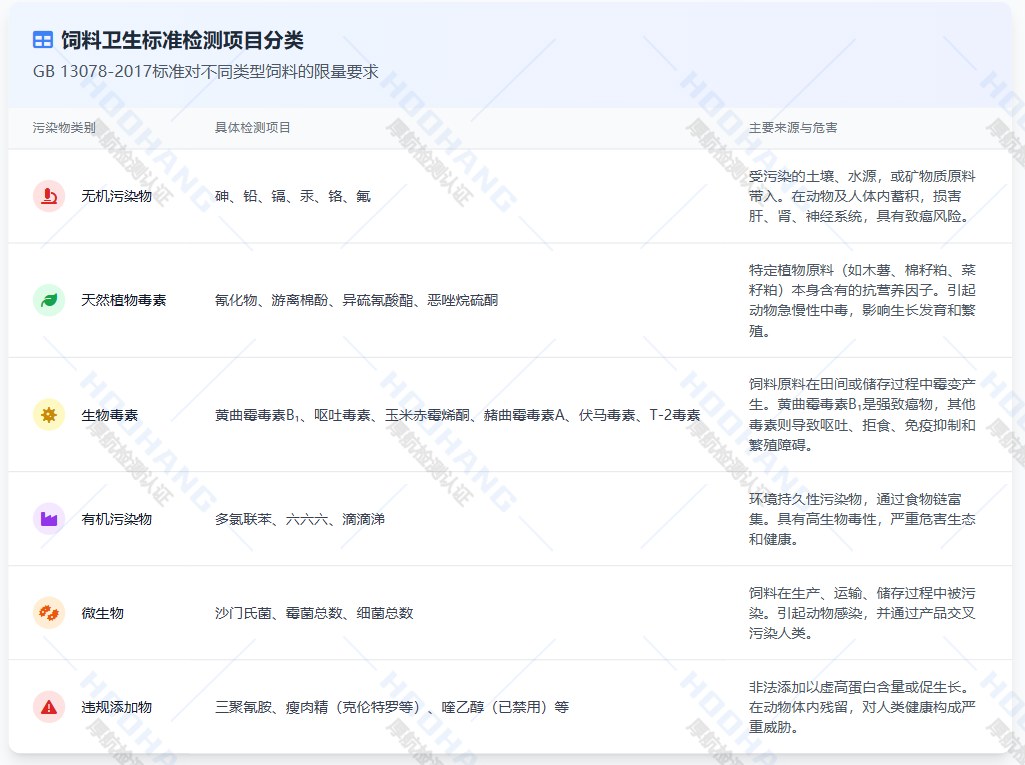Click the 沙门氏菌、霉菌总数、细菌总数 items cell
Viewport: 1025px width, 765px height.
(314, 613)
